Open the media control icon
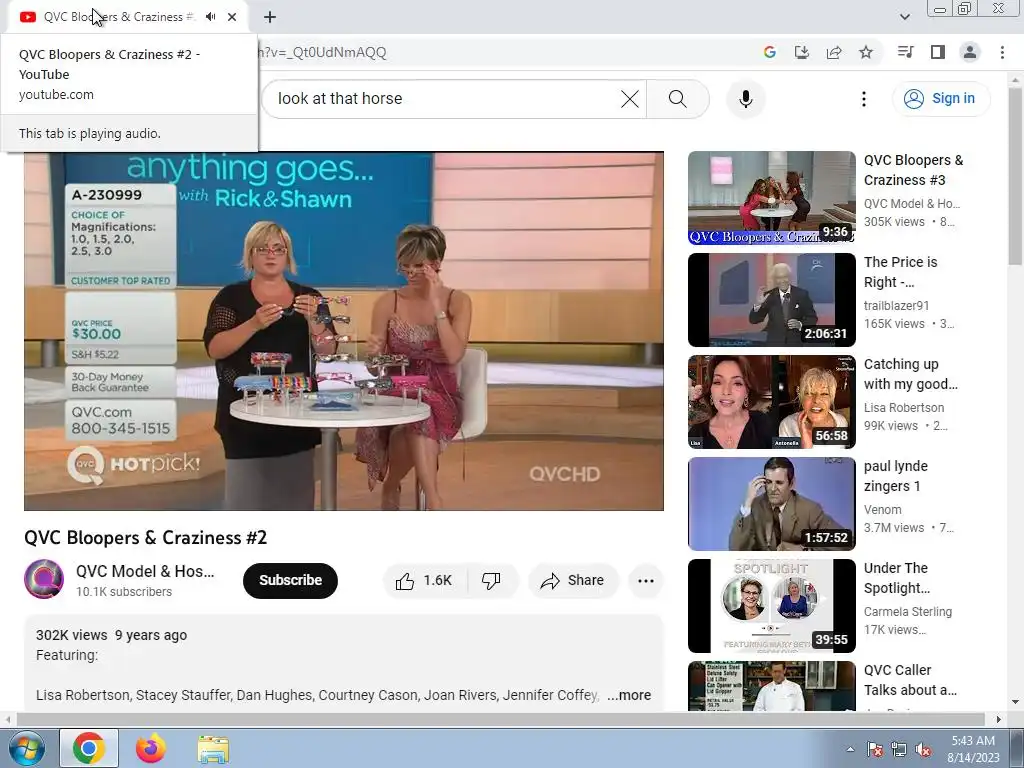The image size is (1024, 768). (x=905, y=52)
